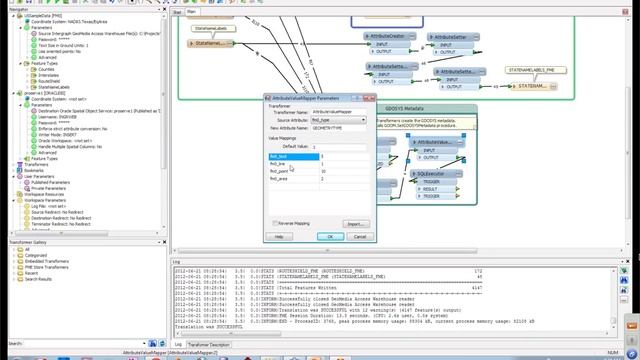Click the Use oriented points parameter icon

(x=34, y=51)
